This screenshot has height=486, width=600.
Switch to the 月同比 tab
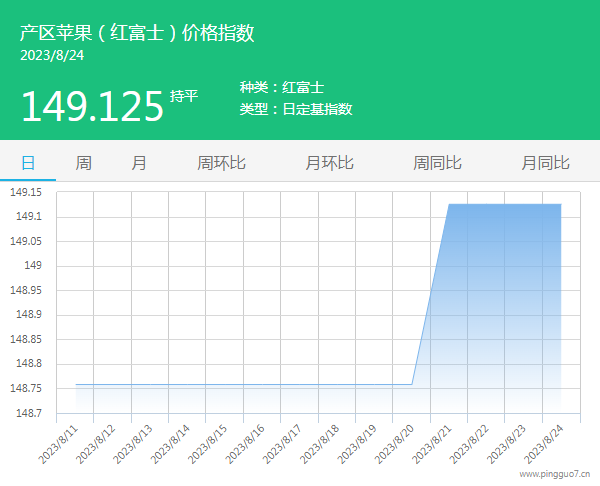[545, 163]
